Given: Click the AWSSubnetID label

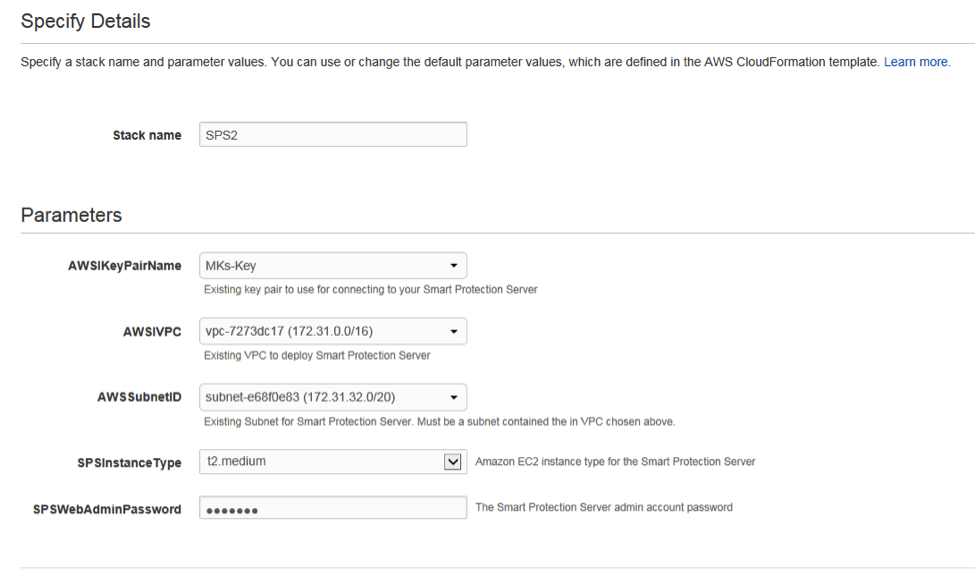Looking at the screenshot, I should coord(132,397).
